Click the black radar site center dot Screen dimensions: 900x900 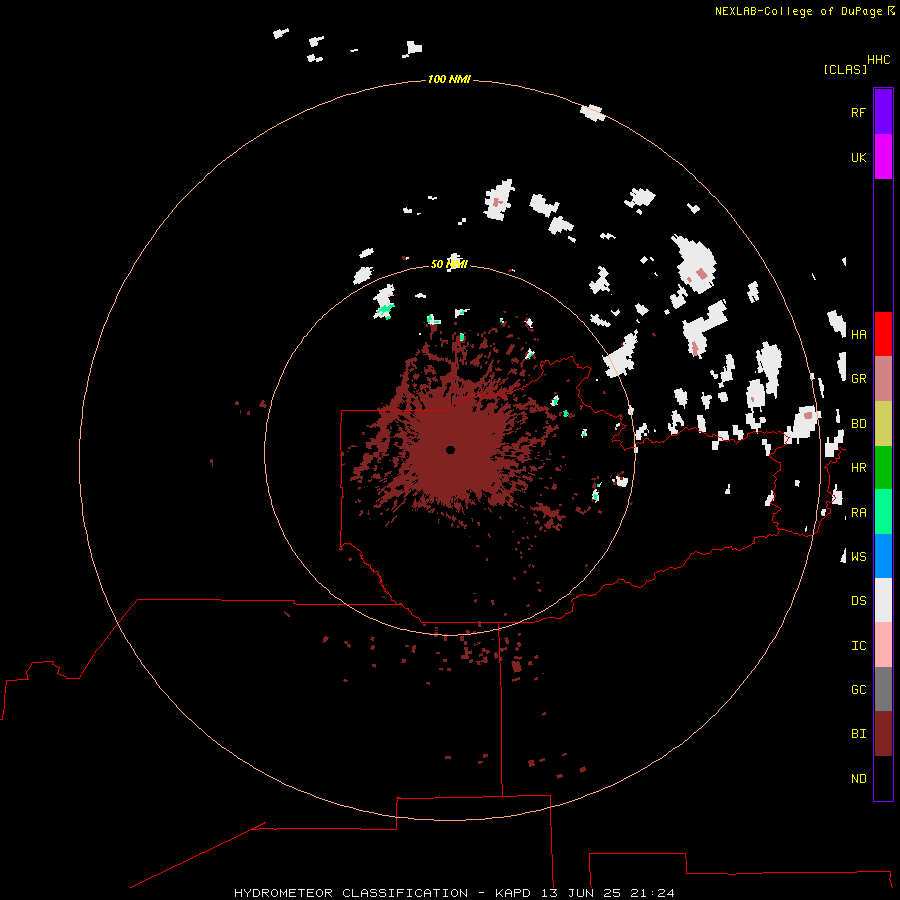450,449
